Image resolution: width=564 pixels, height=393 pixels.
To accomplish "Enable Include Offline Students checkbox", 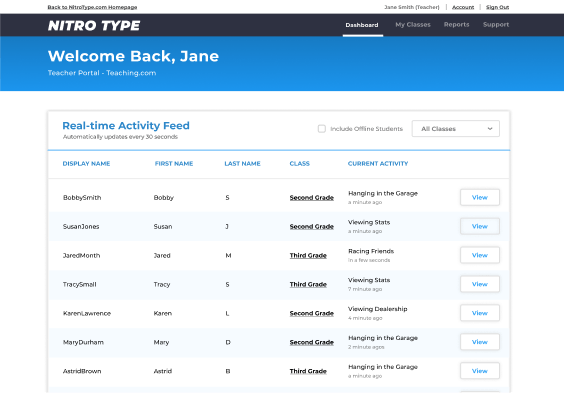I will tap(322, 129).
